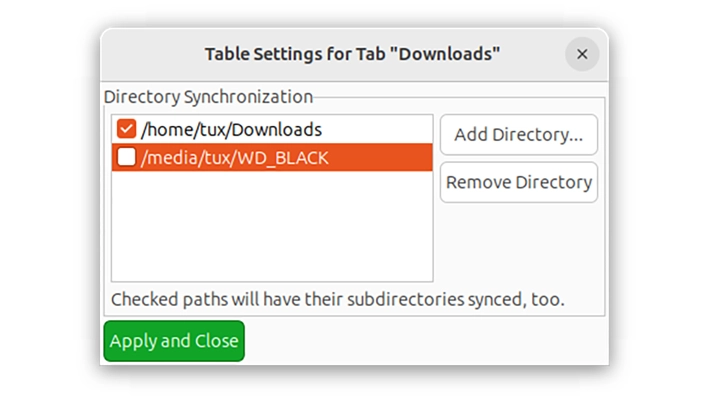Click the Remove Directory button
Image resolution: width=710 pixels, height=400 pixels.
[519, 182]
